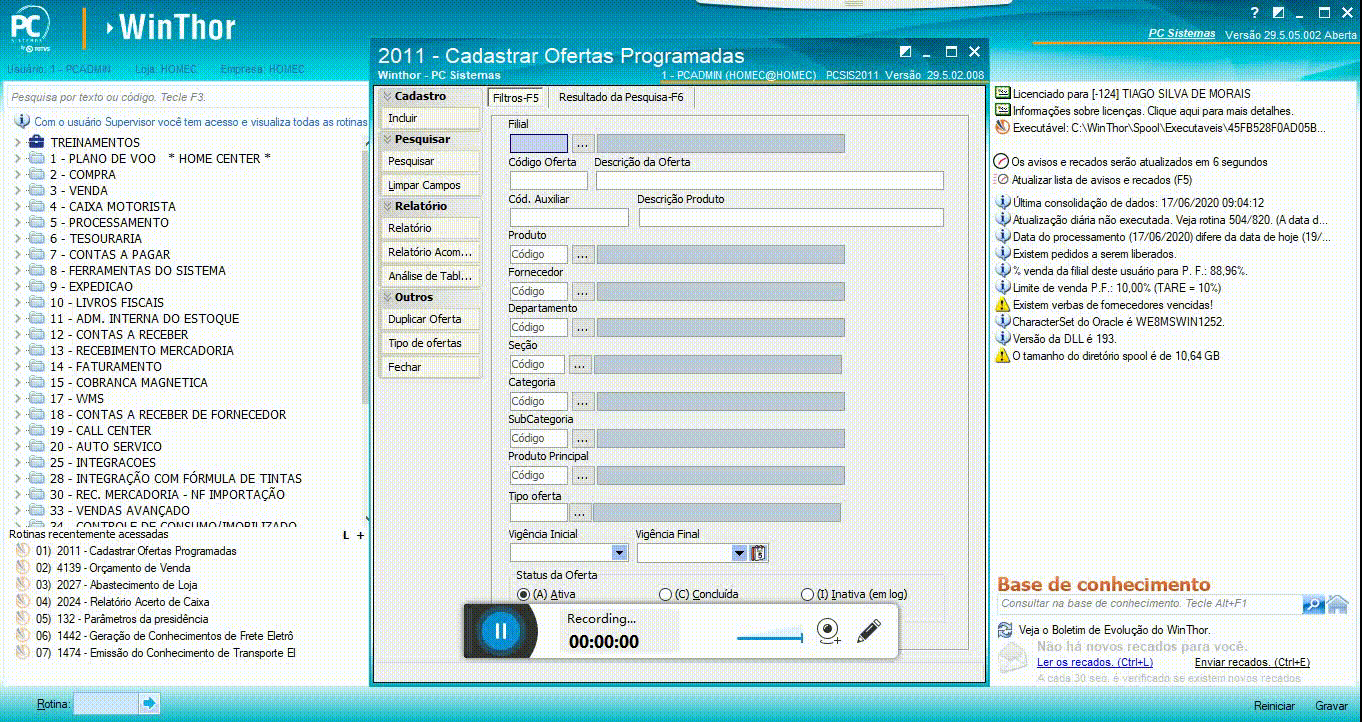Select (C) Concluída status radio button

click(666, 594)
